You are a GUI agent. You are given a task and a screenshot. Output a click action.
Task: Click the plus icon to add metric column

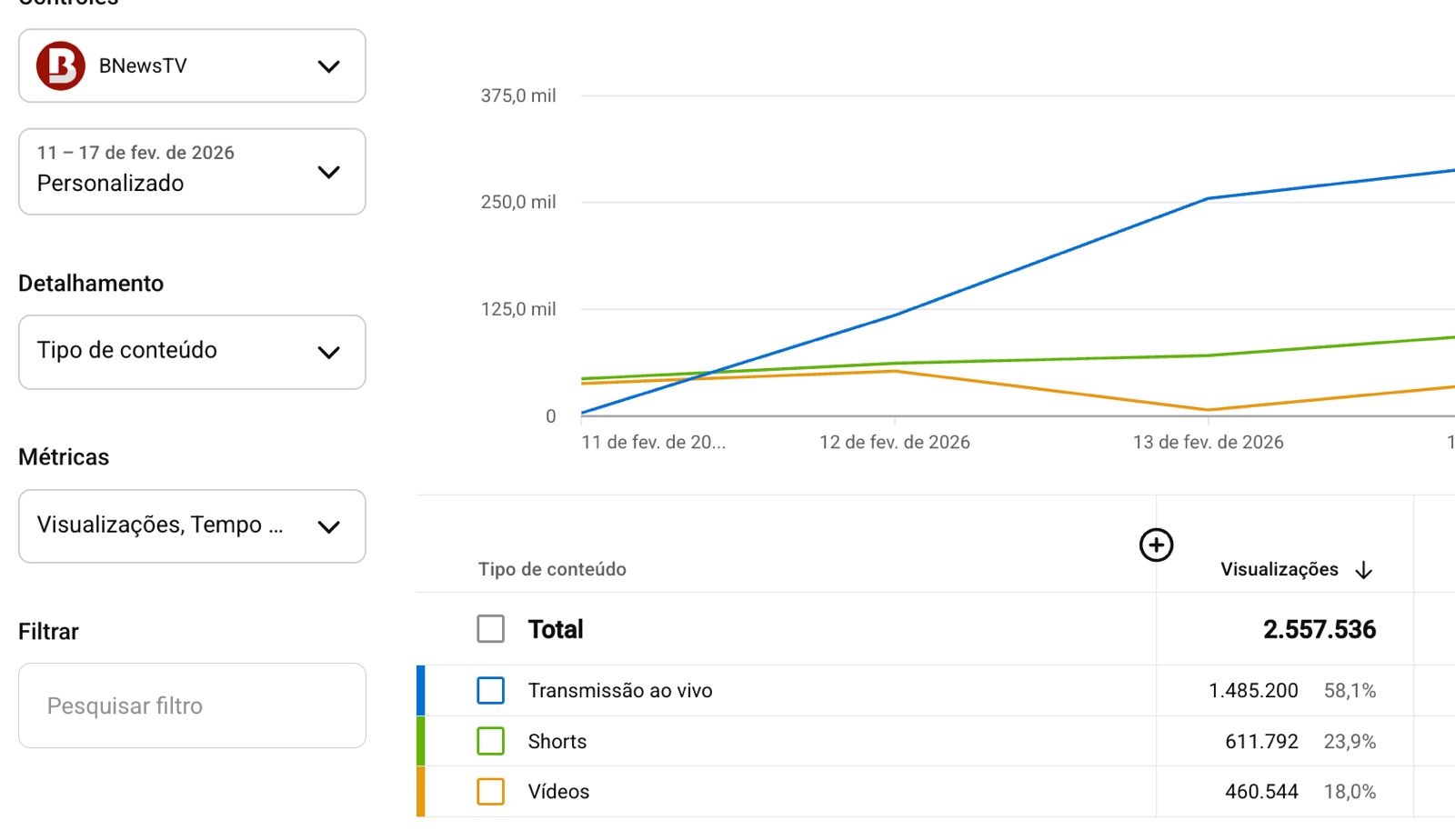click(x=1156, y=545)
